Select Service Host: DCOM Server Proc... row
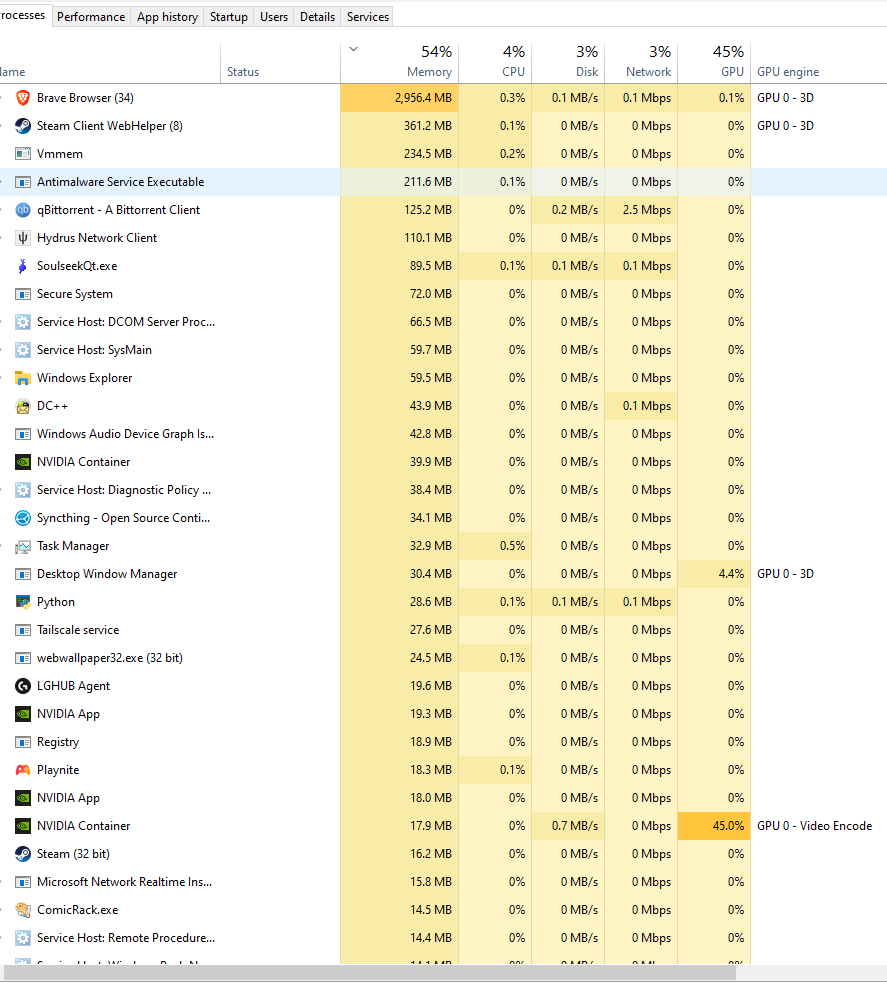Viewport: 887px width, 989px height. 444,322
